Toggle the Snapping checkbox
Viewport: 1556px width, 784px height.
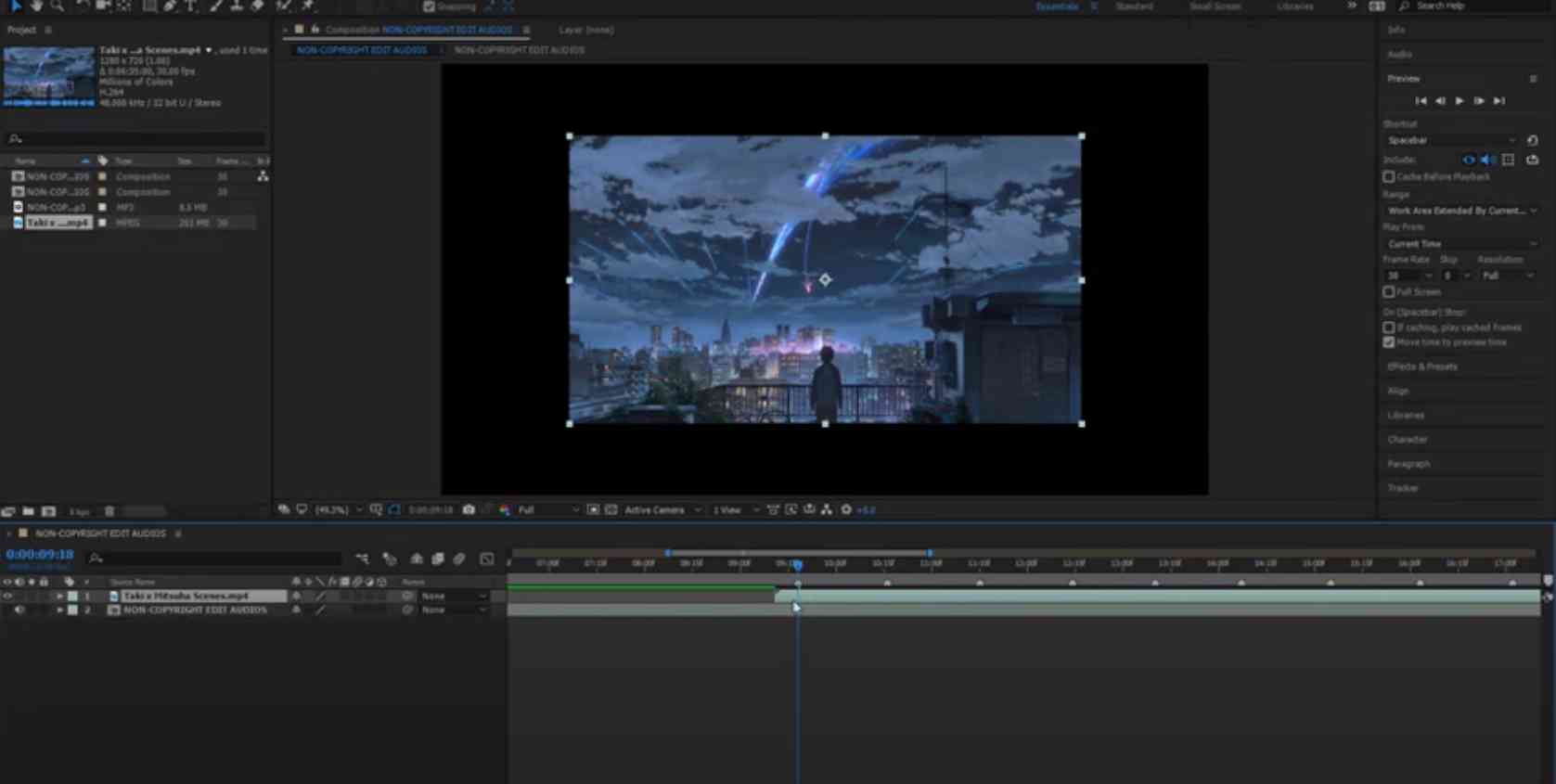tap(429, 6)
